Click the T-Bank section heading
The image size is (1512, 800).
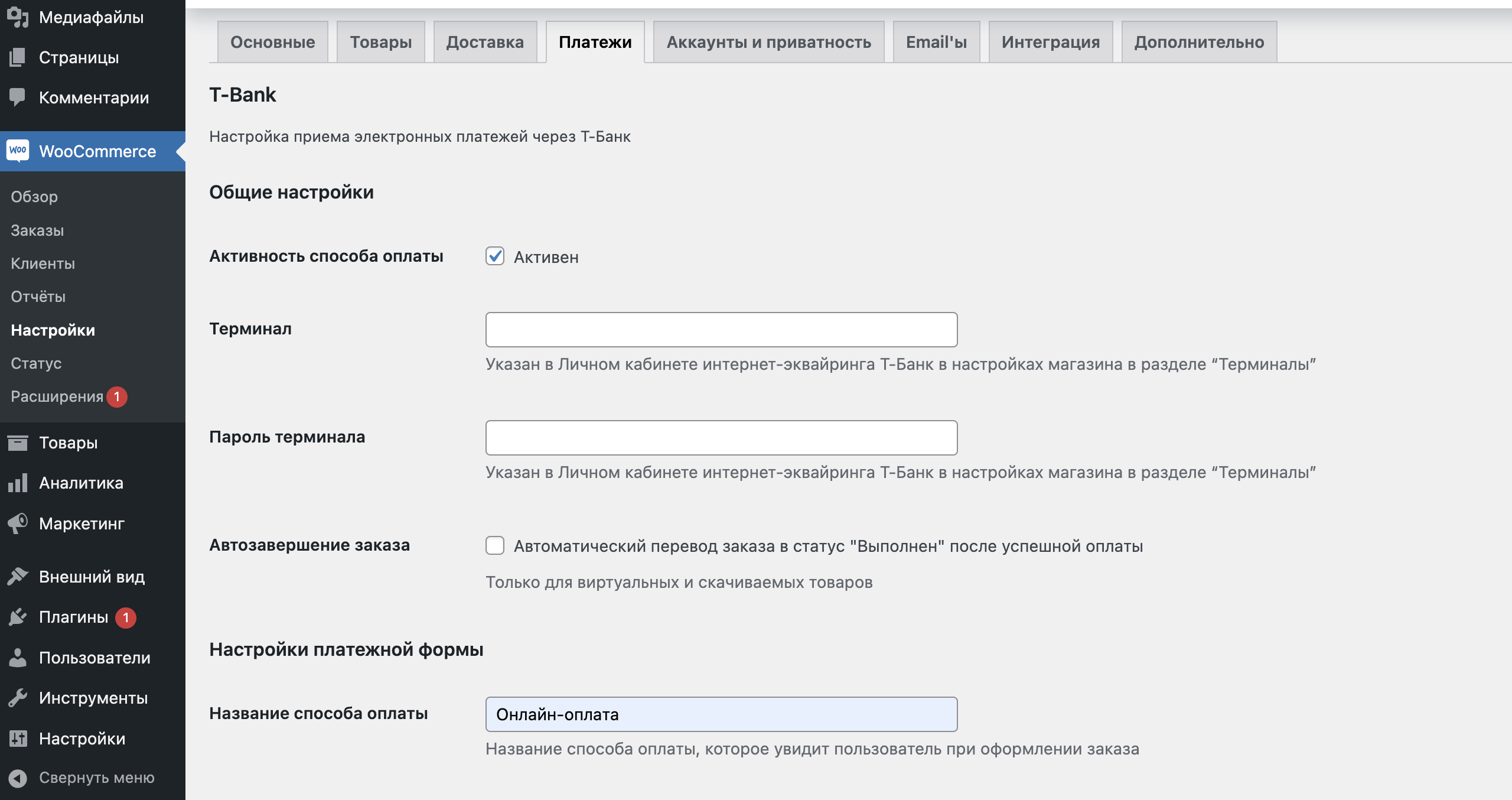[243, 95]
